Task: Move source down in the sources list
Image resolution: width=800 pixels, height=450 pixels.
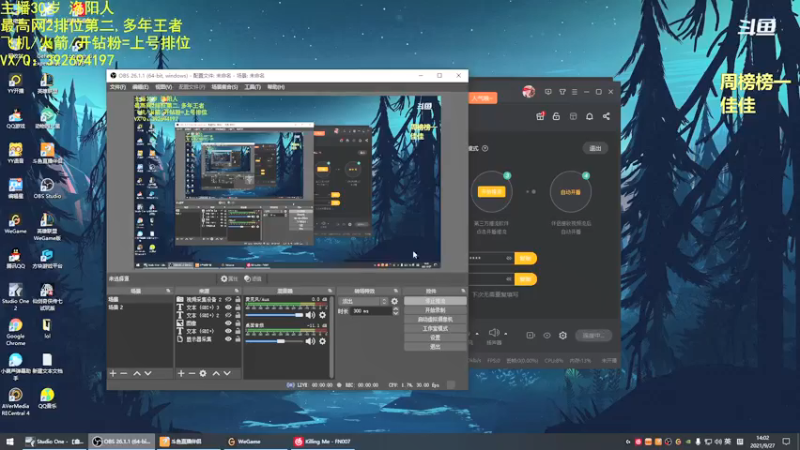Action: pyautogui.click(x=227, y=373)
